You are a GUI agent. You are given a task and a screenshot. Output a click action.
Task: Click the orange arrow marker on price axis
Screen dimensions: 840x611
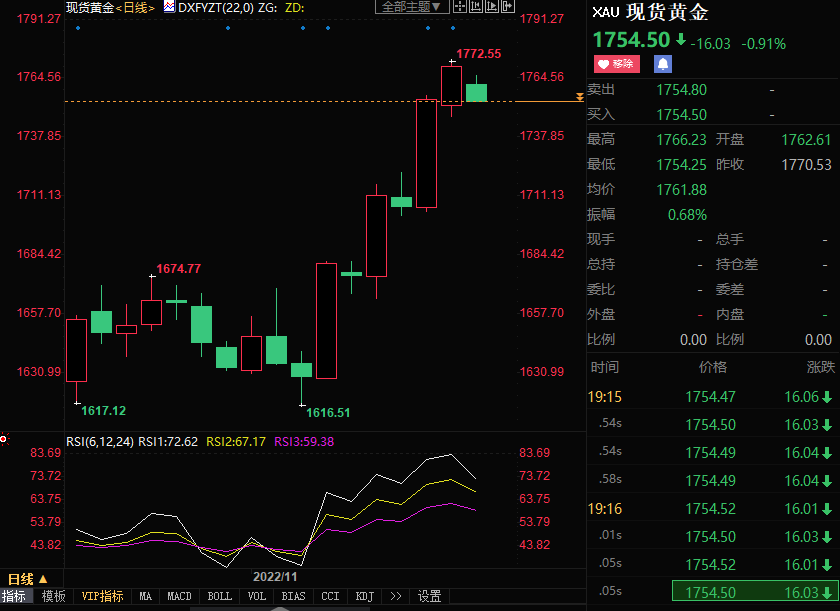pyautogui.click(x=580, y=97)
